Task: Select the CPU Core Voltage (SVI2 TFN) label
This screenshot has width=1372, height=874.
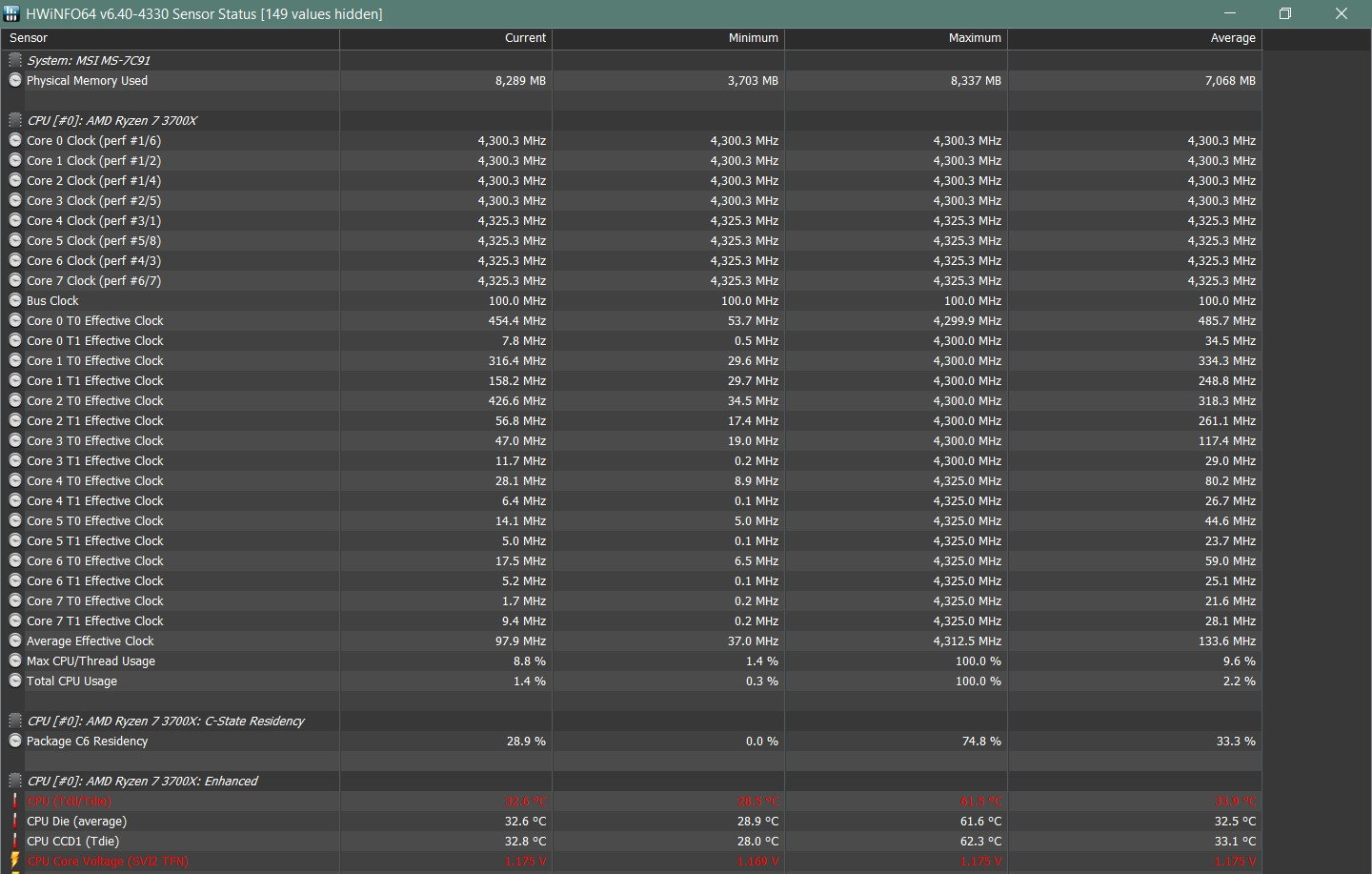Action: (x=108, y=861)
